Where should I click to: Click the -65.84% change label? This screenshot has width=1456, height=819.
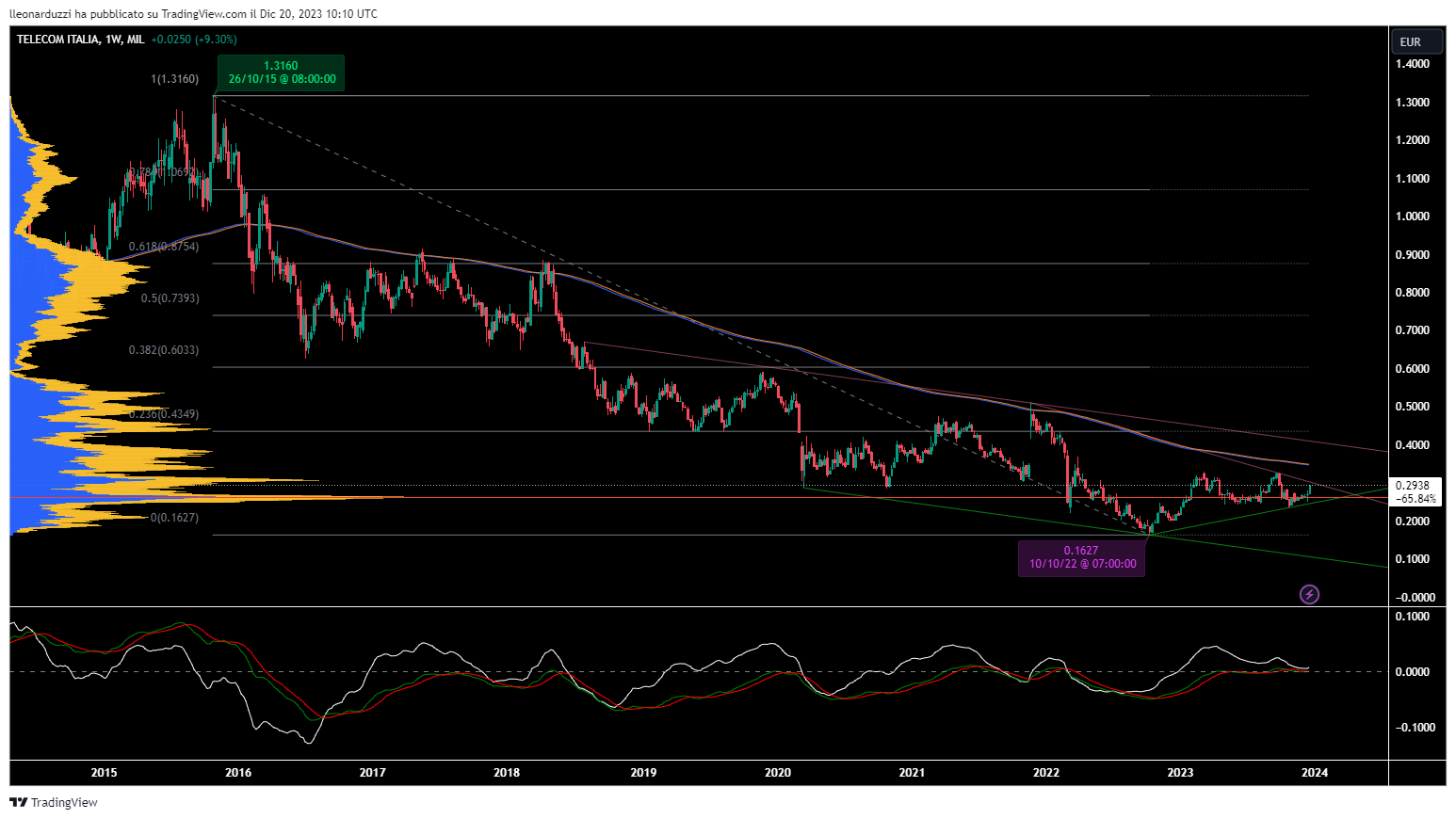point(1415,499)
